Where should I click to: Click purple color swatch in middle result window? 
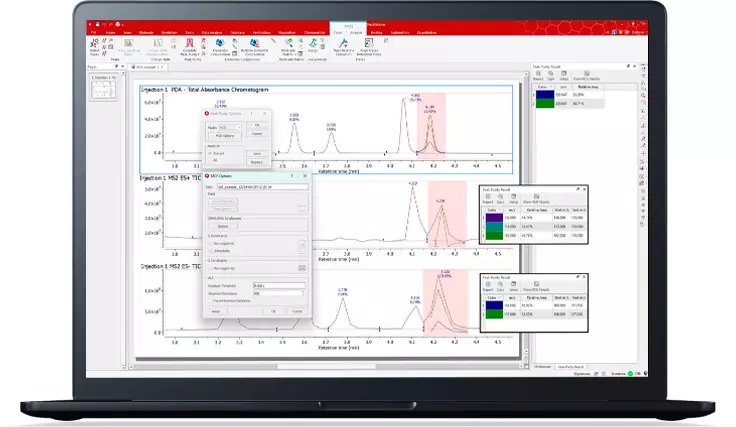pos(494,218)
